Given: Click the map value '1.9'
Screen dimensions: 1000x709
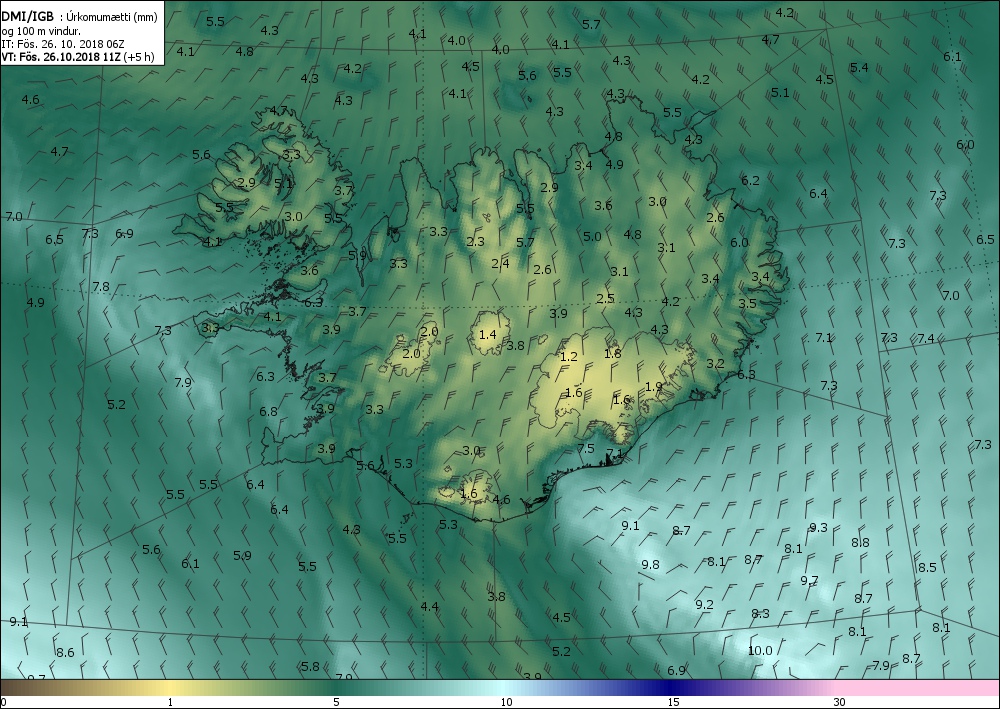Looking at the screenshot, I should pyautogui.click(x=654, y=386).
